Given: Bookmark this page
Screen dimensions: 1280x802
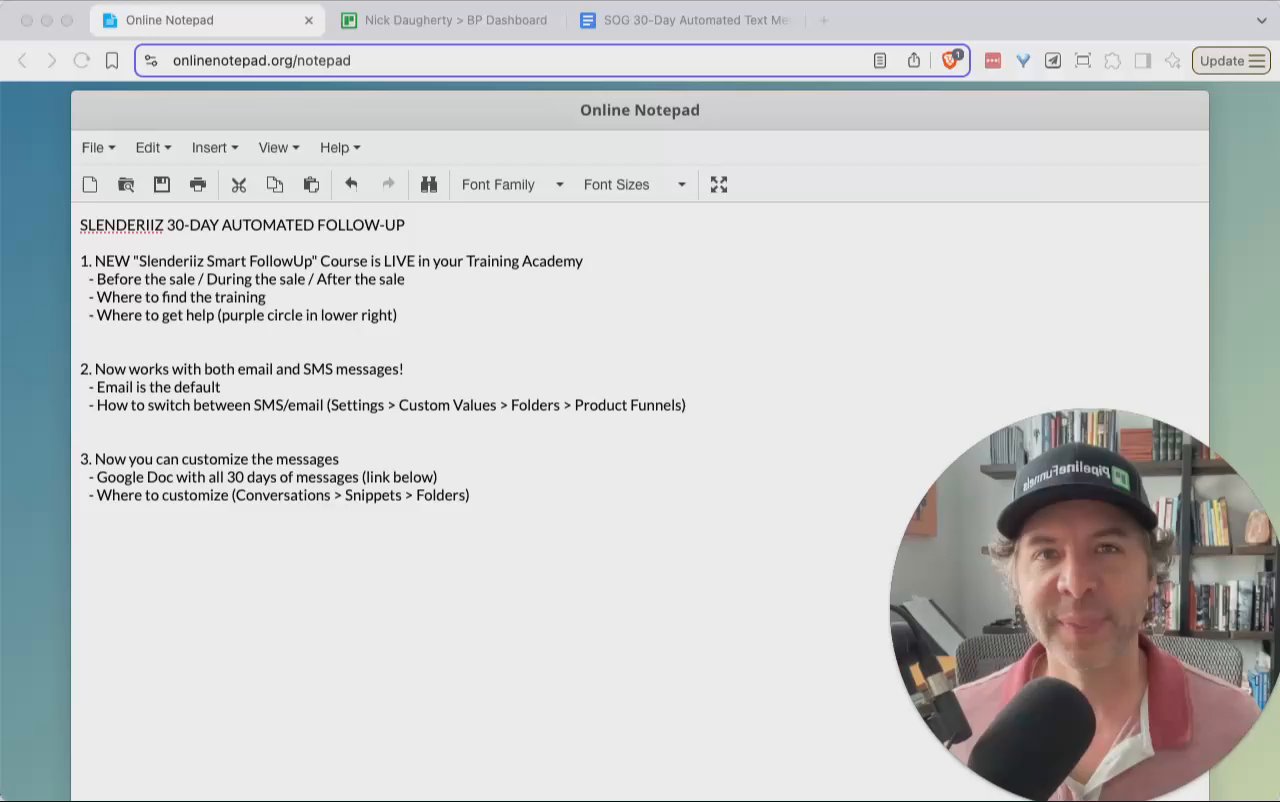Looking at the screenshot, I should (x=112, y=61).
